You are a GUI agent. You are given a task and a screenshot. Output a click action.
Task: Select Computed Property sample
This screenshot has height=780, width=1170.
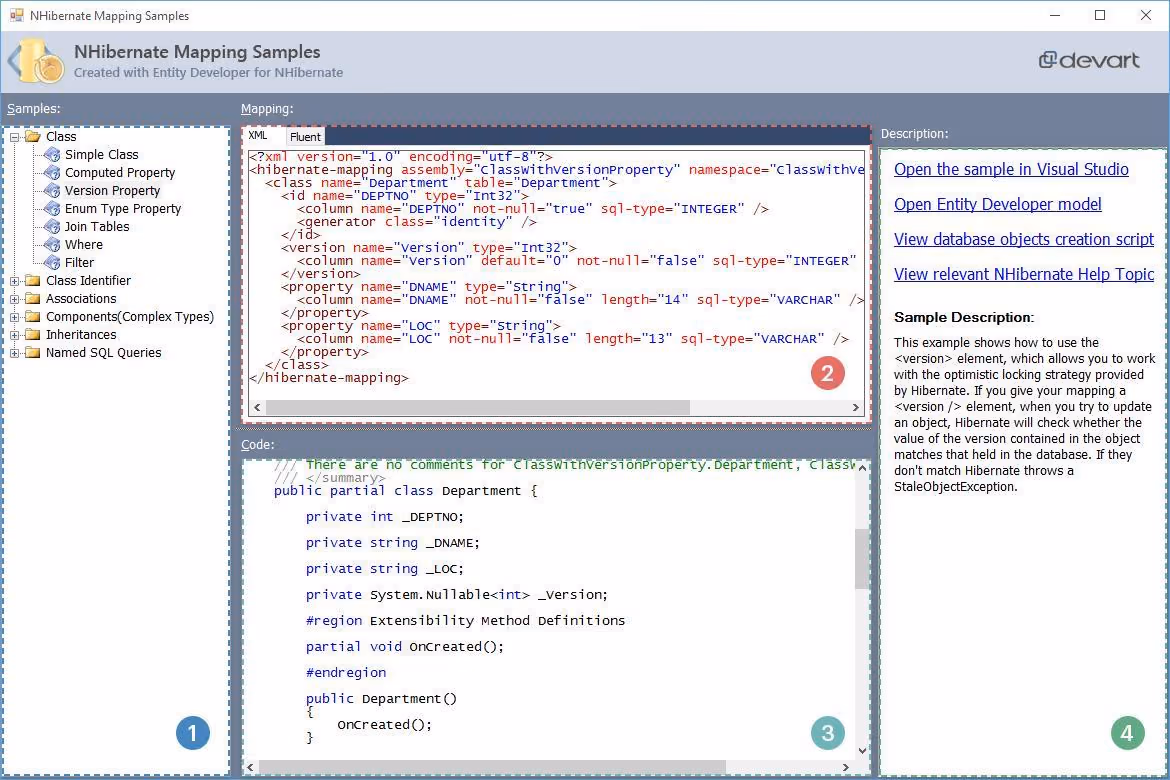coord(119,172)
